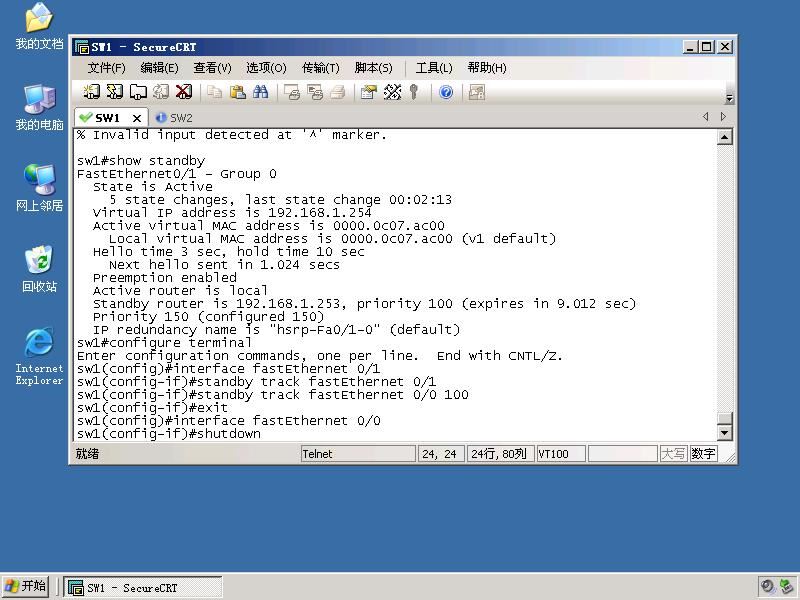This screenshot has height=600, width=800.
Task: Click 'shutdown' command in terminal
Action: point(229,434)
